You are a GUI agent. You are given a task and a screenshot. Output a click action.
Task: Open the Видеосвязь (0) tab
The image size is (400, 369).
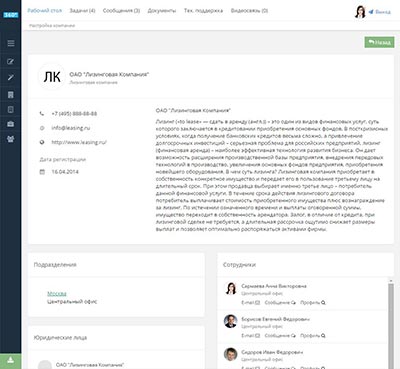pyautogui.click(x=249, y=11)
